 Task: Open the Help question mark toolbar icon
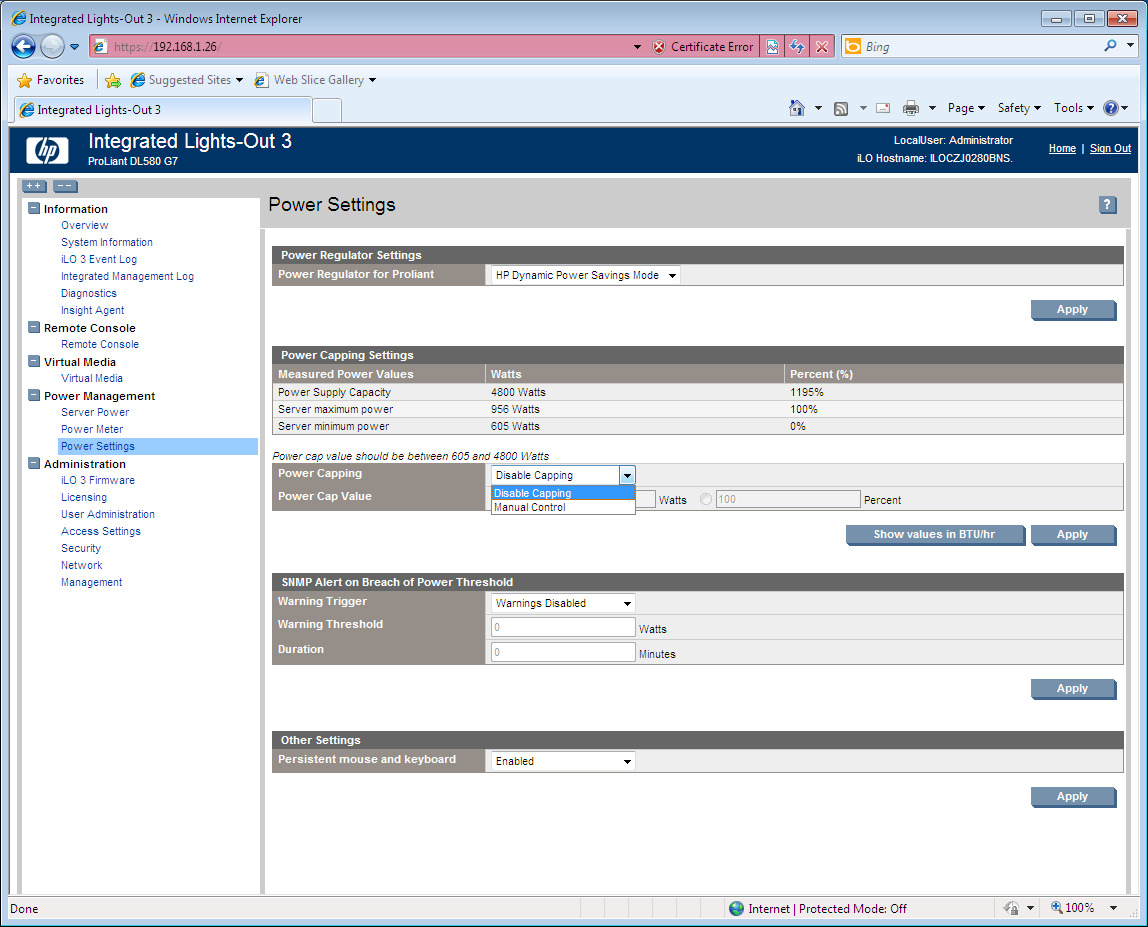pos(1111,108)
